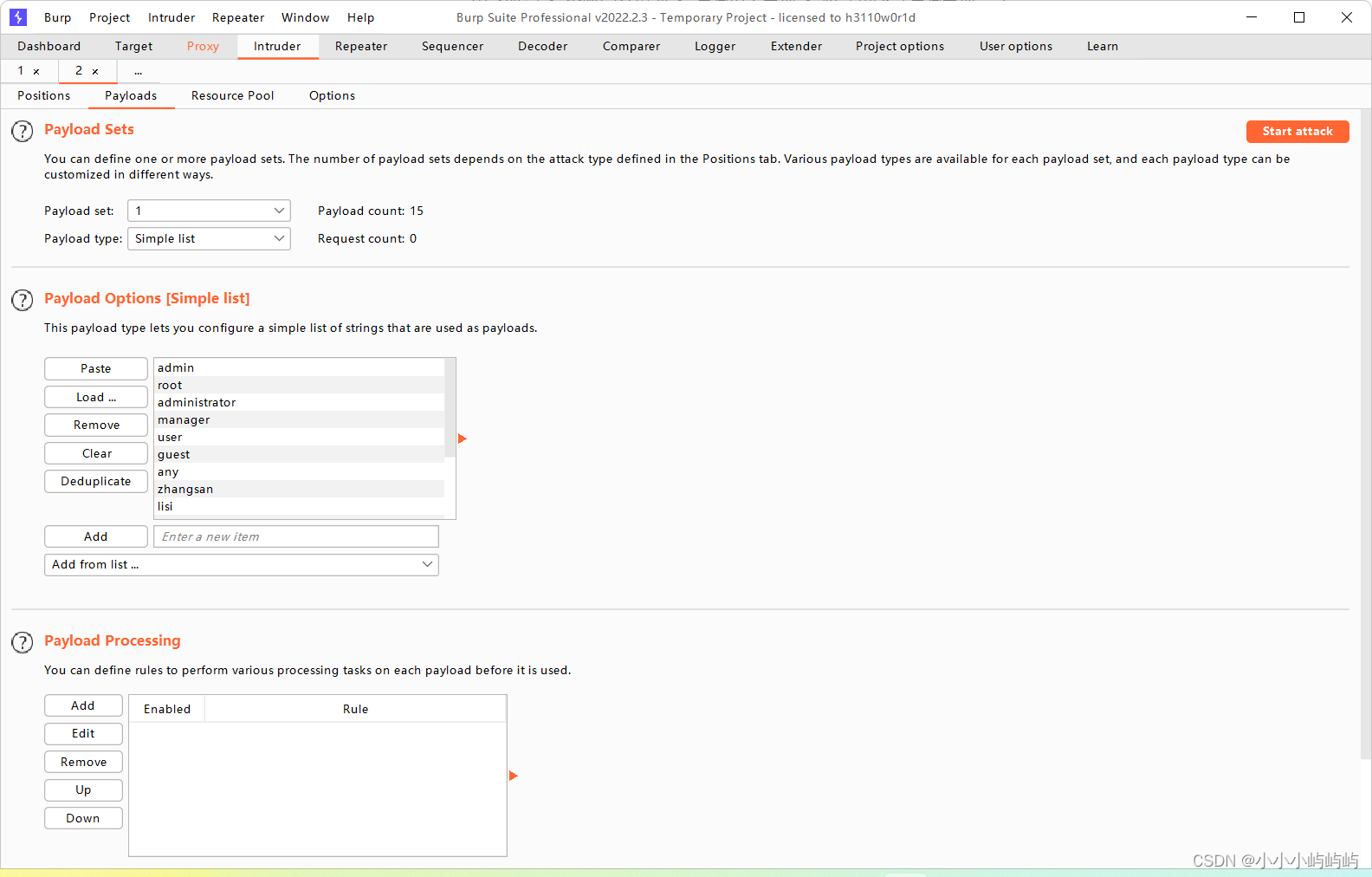Click Remove in Payload Options
Image resolution: width=1372 pixels, height=877 pixels.
click(96, 426)
